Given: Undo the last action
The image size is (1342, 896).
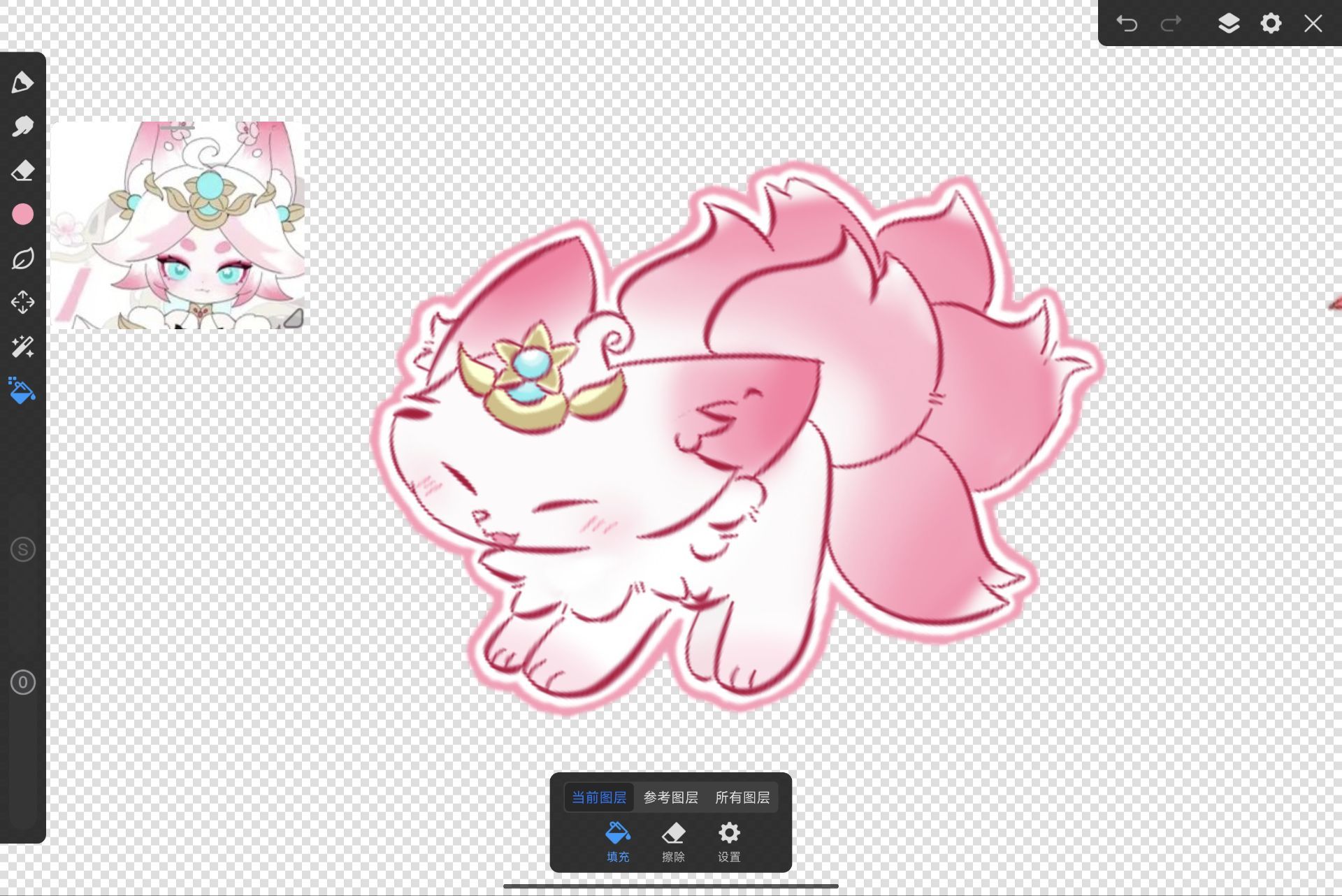Looking at the screenshot, I should (1127, 24).
